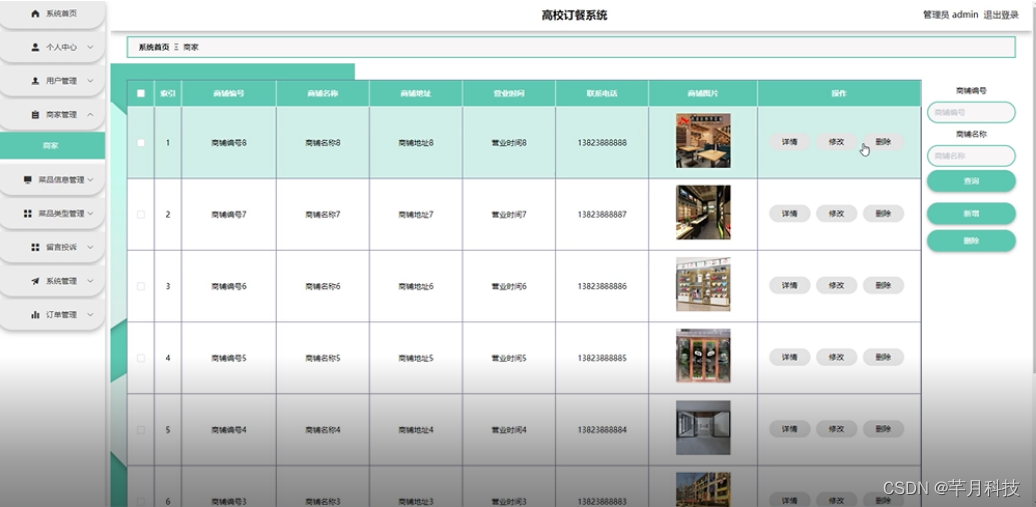The width and height of the screenshot is (1036, 507).
Task: Open the 留言投诉 menu label
Action: 61,247
